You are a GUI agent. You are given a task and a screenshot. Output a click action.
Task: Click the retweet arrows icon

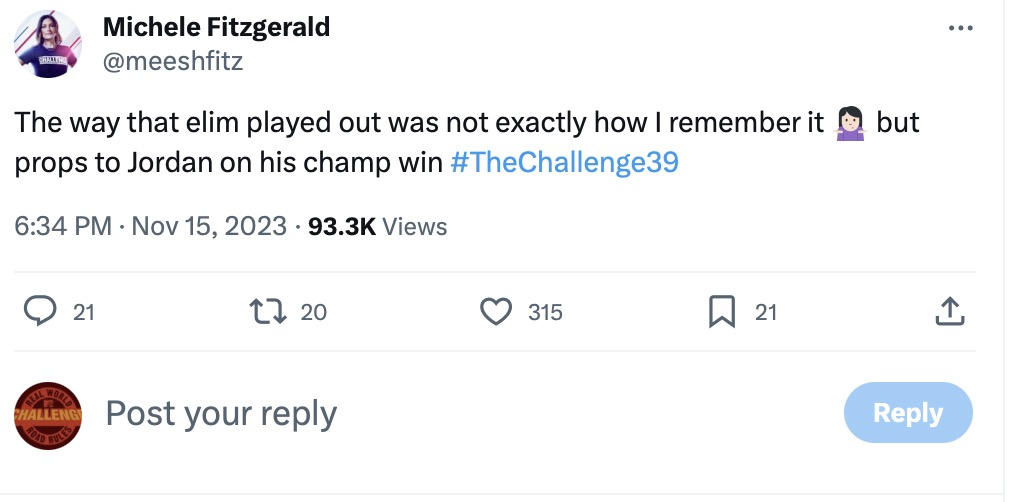[270, 312]
